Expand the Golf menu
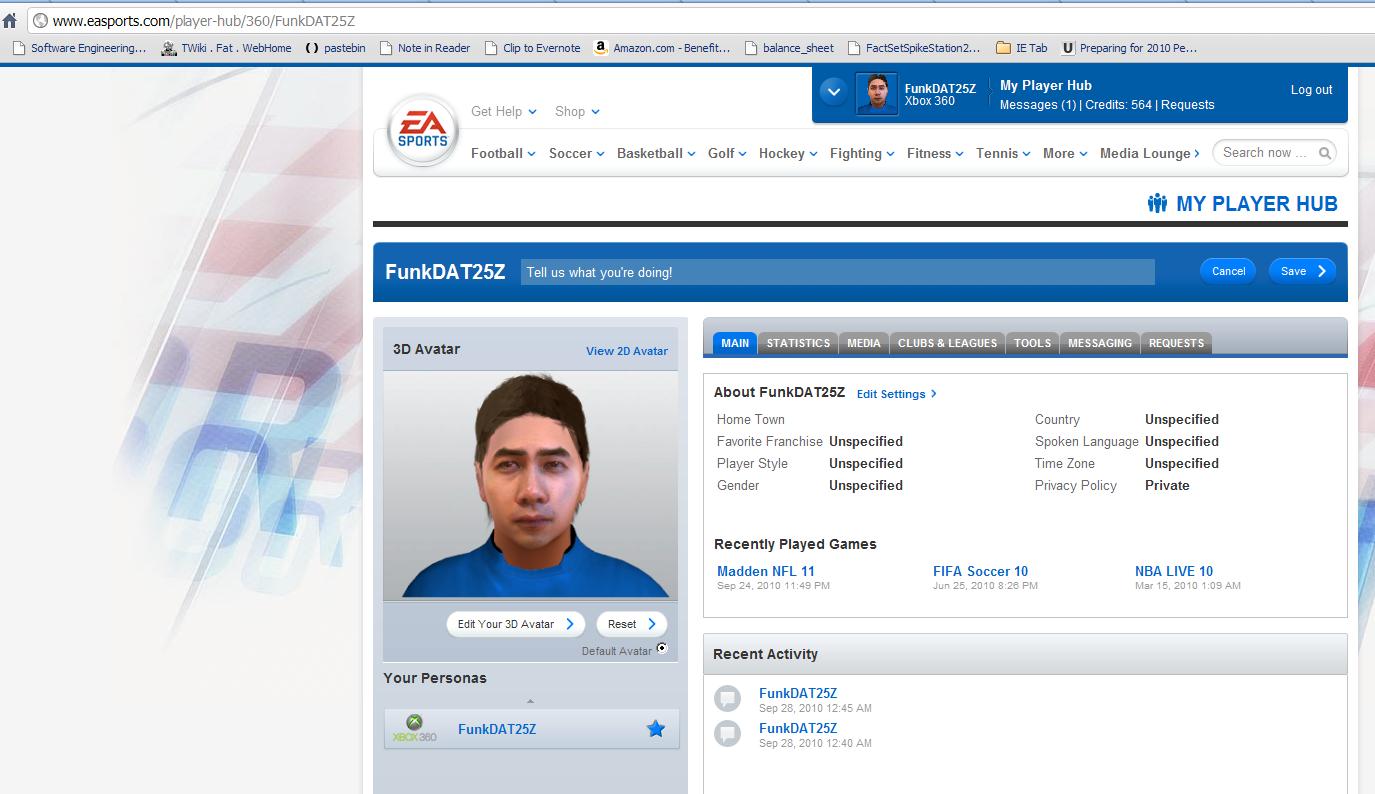 tap(727, 153)
